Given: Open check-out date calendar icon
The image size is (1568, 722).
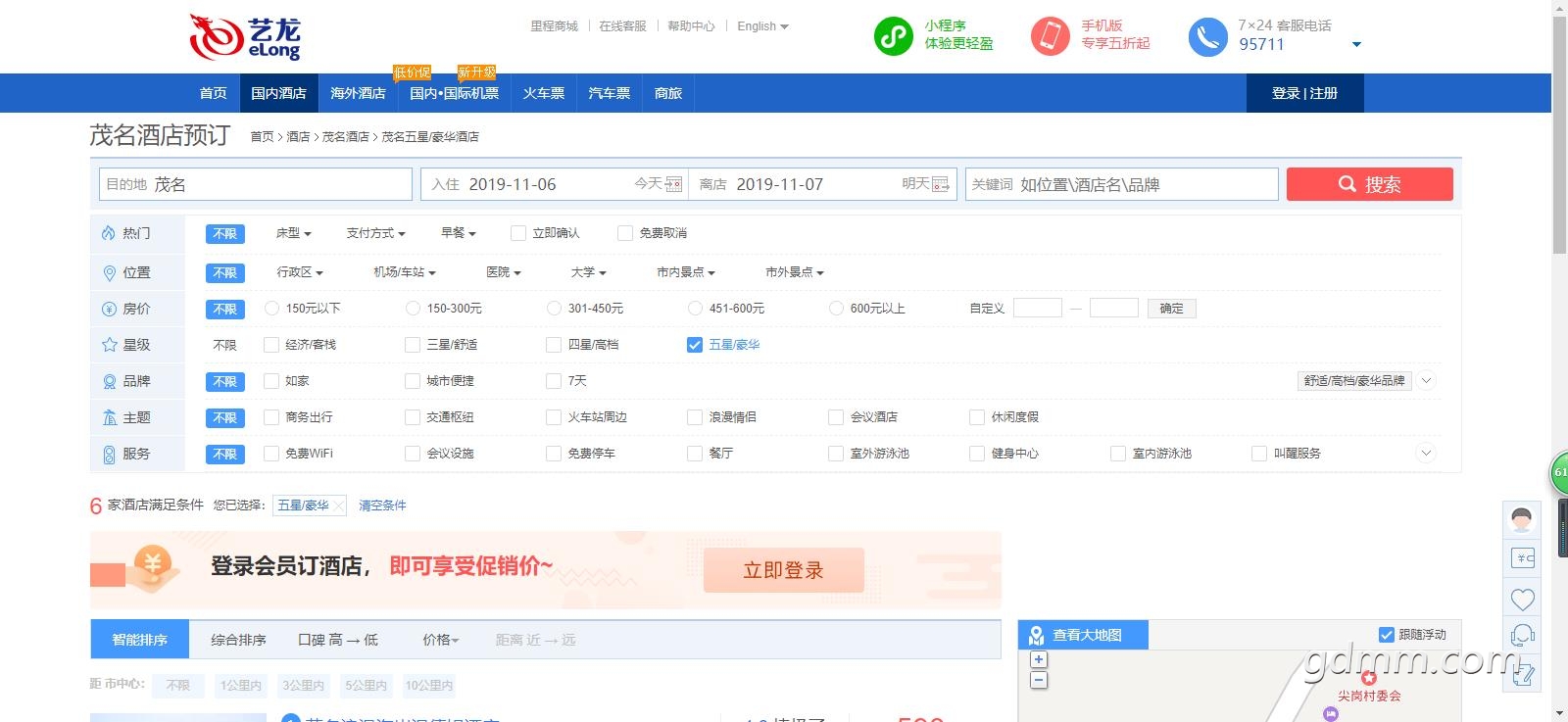Looking at the screenshot, I should 941,184.
